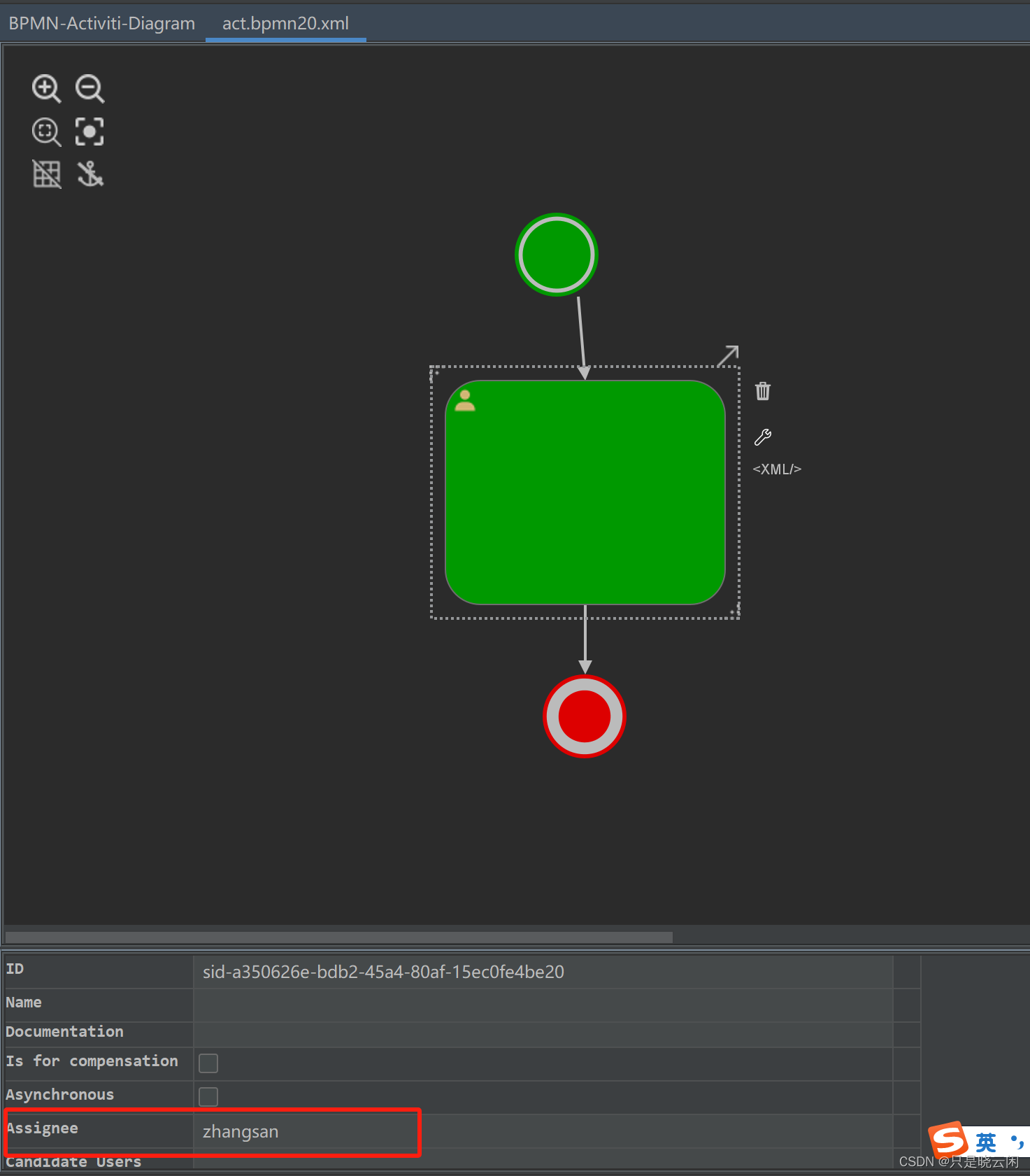Click the ID value field
Screen dimensions: 1030x1176
point(543,972)
